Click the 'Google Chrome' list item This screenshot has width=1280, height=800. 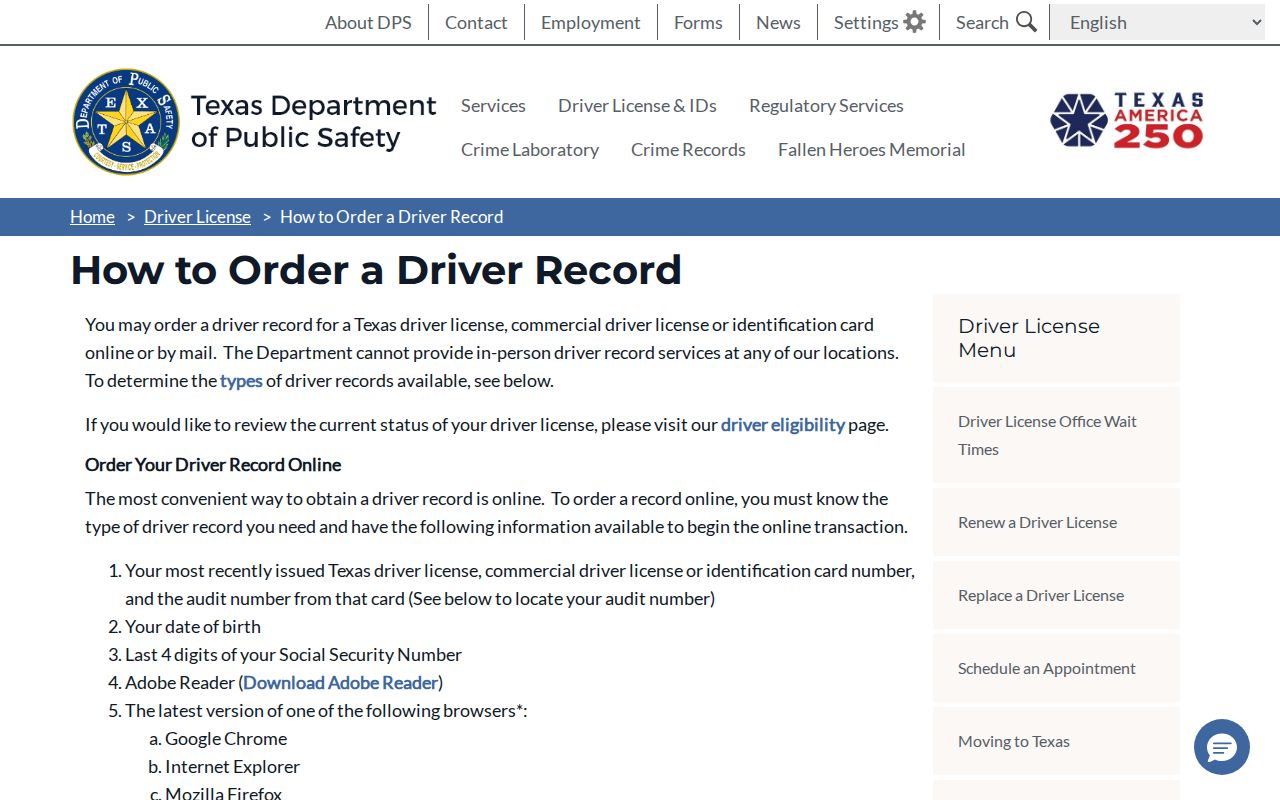tap(226, 739)
